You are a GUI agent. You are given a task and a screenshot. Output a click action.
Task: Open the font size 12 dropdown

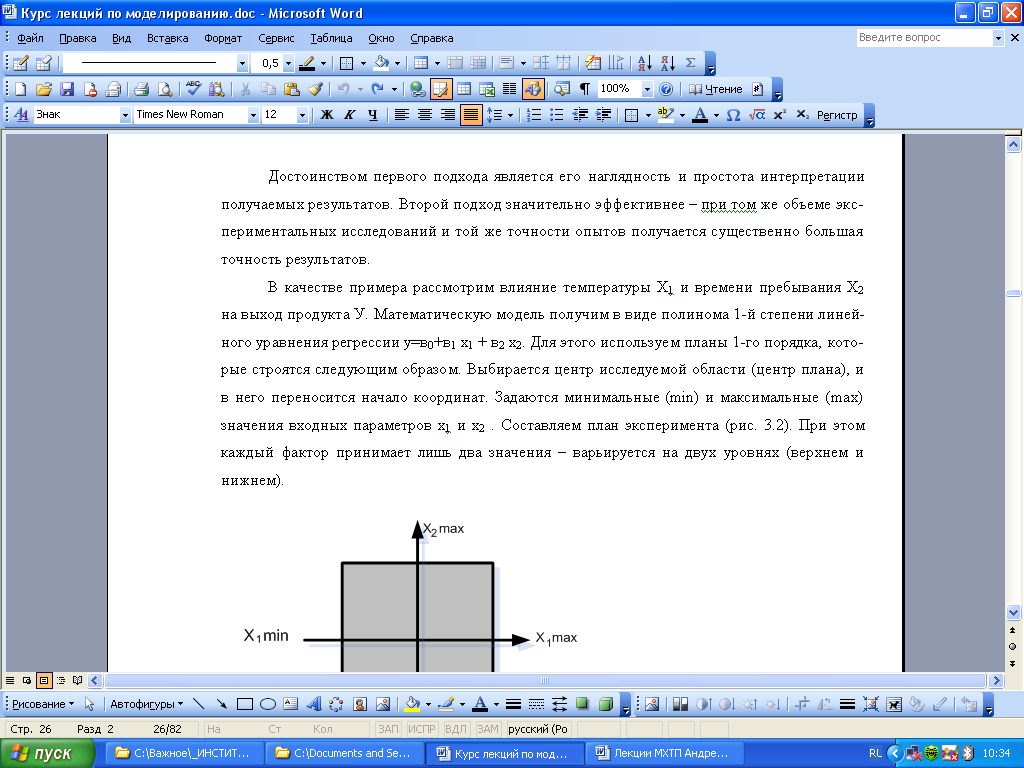tap(302, 115)
